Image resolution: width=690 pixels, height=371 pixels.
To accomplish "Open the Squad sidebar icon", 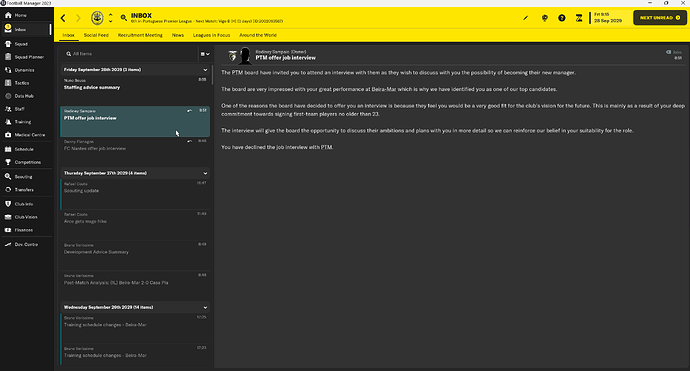I will (x=8, y=44).
